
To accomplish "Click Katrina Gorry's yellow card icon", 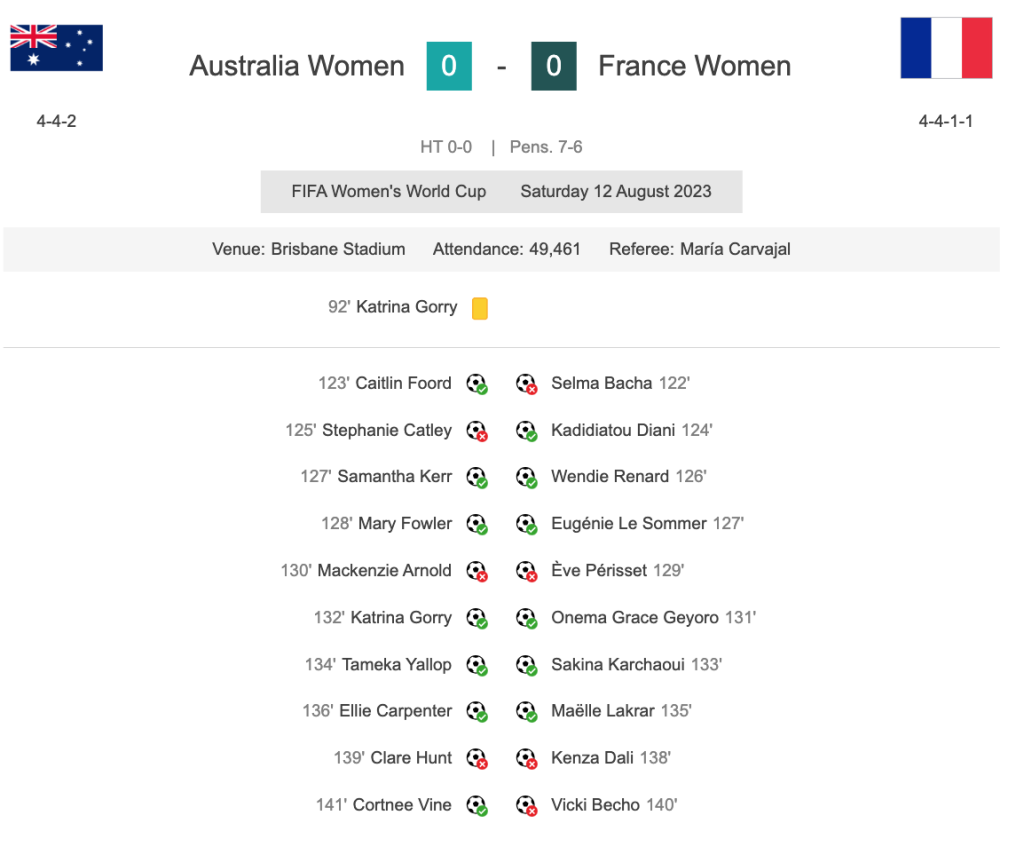I will tap(480, 308).
